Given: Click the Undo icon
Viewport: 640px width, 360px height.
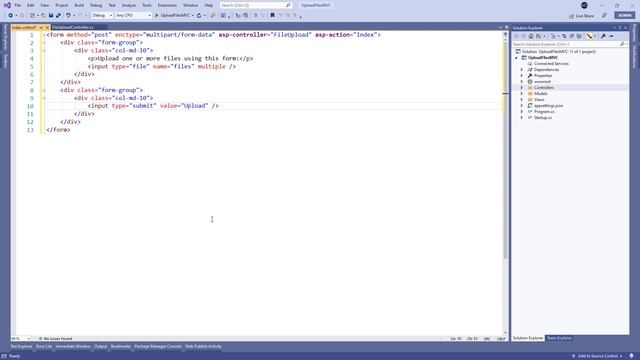Looking at the screenshot, I should 68,16.
